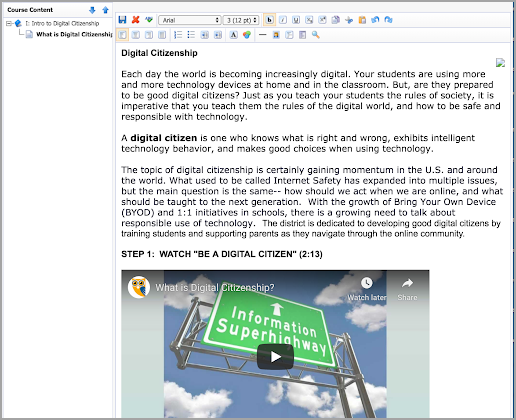
Task: Click the page template icon
Action: point(303,35)
